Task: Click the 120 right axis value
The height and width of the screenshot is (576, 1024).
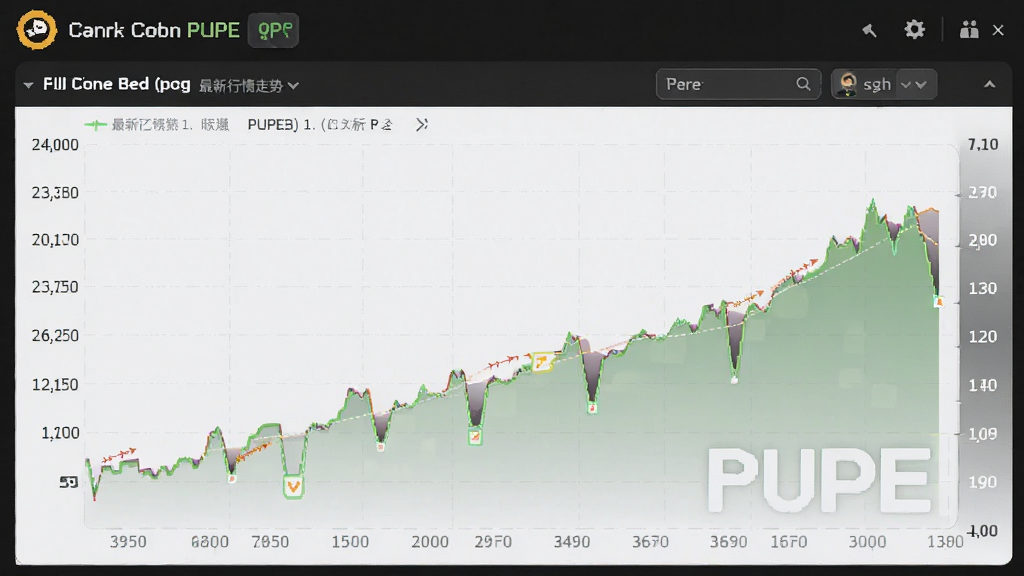Action: (983, 336)
